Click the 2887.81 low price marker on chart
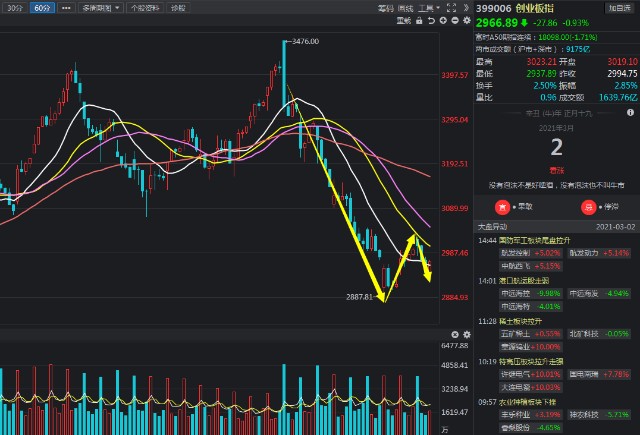640x435 pixels. (359, 297)
